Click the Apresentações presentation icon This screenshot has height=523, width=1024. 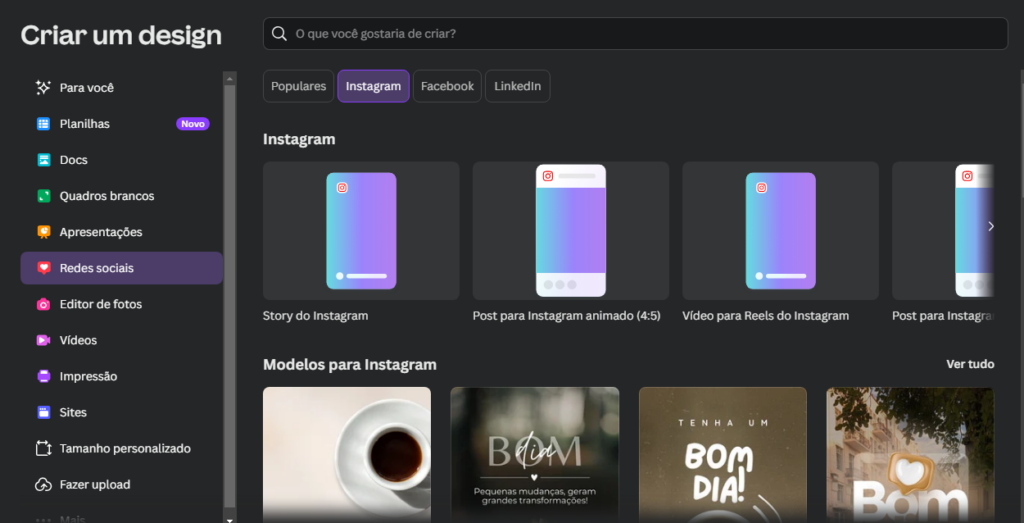click(43, 232)
